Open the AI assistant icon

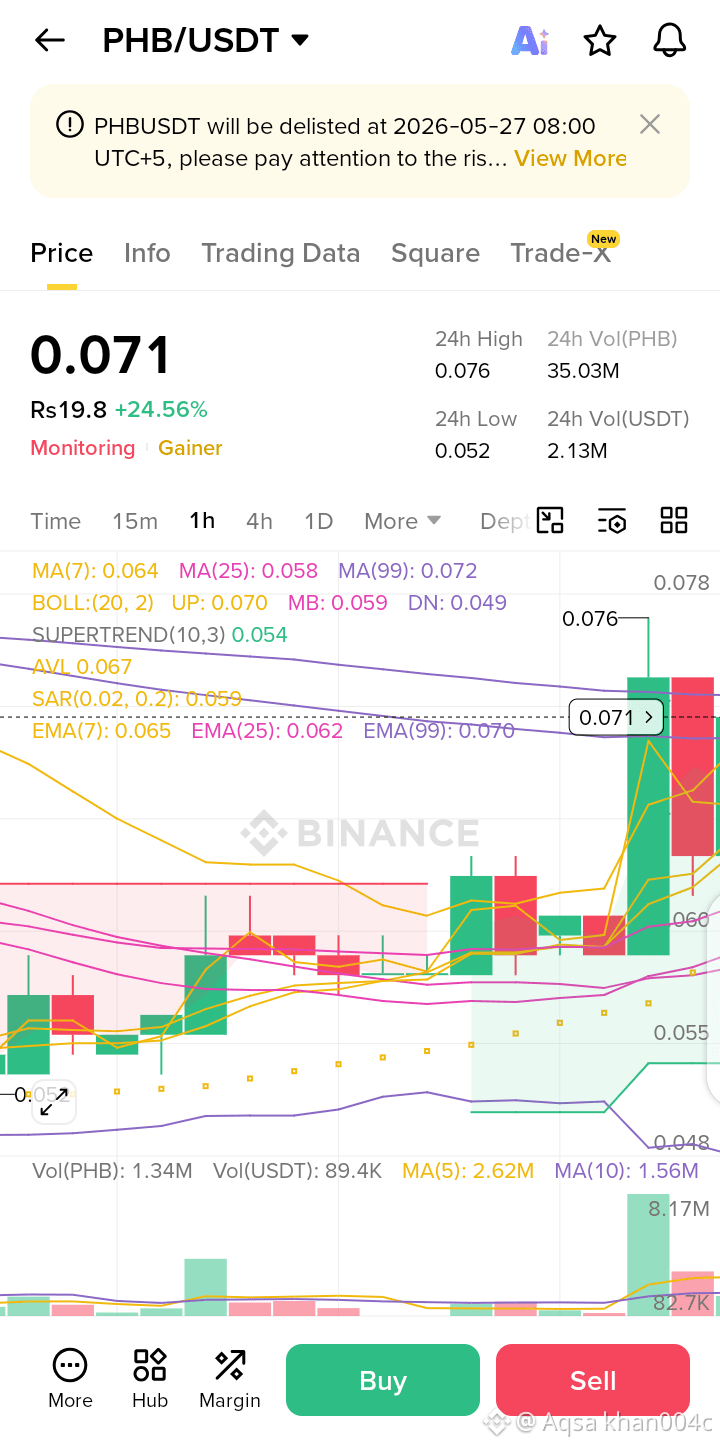click(529, 40)
